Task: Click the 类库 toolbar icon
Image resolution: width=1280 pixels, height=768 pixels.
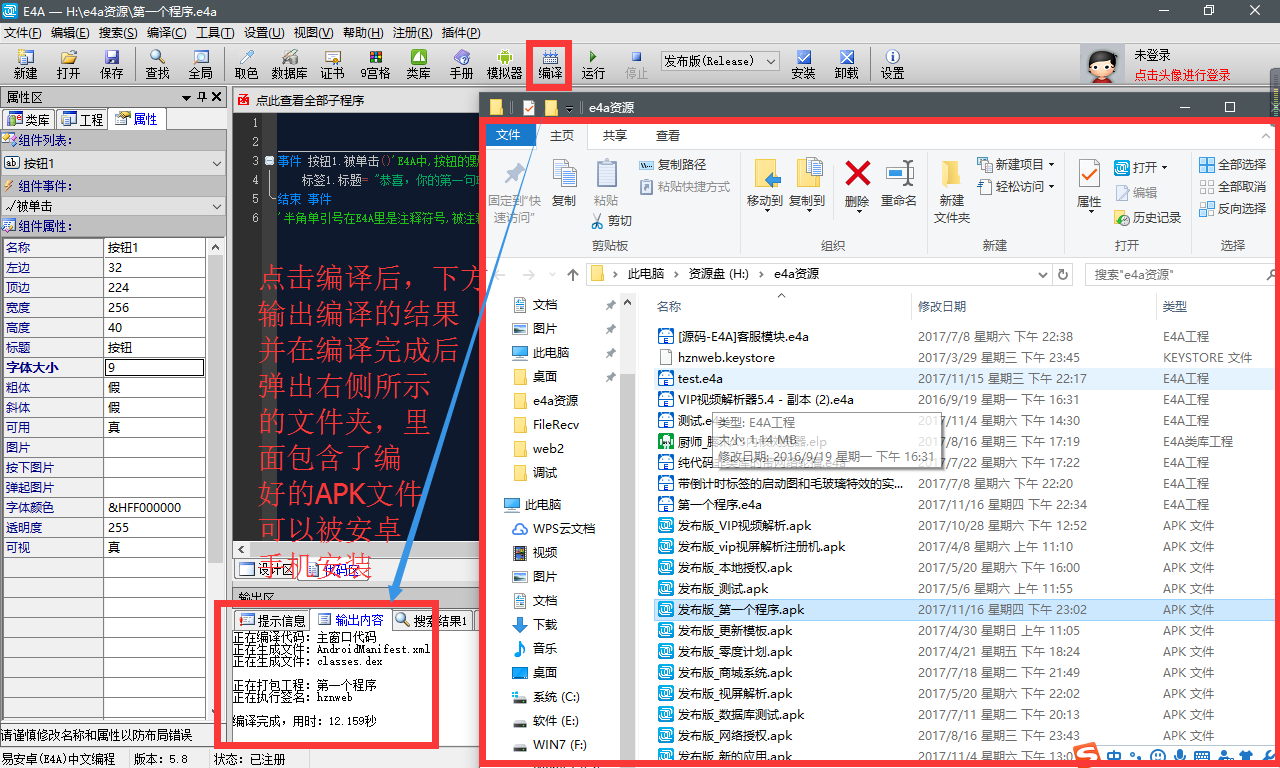Action: pos(418,64)
